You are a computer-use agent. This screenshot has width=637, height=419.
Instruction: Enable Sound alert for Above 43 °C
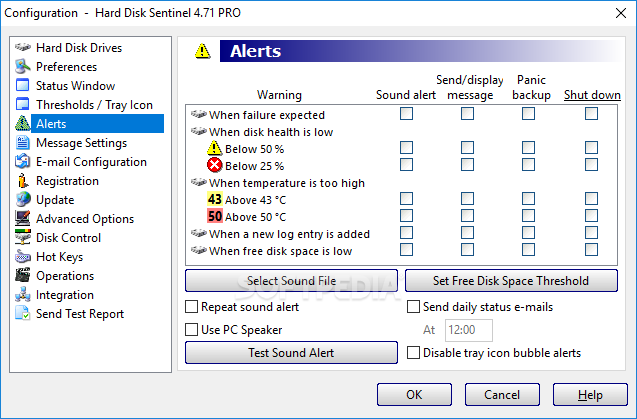click(406, 199)
